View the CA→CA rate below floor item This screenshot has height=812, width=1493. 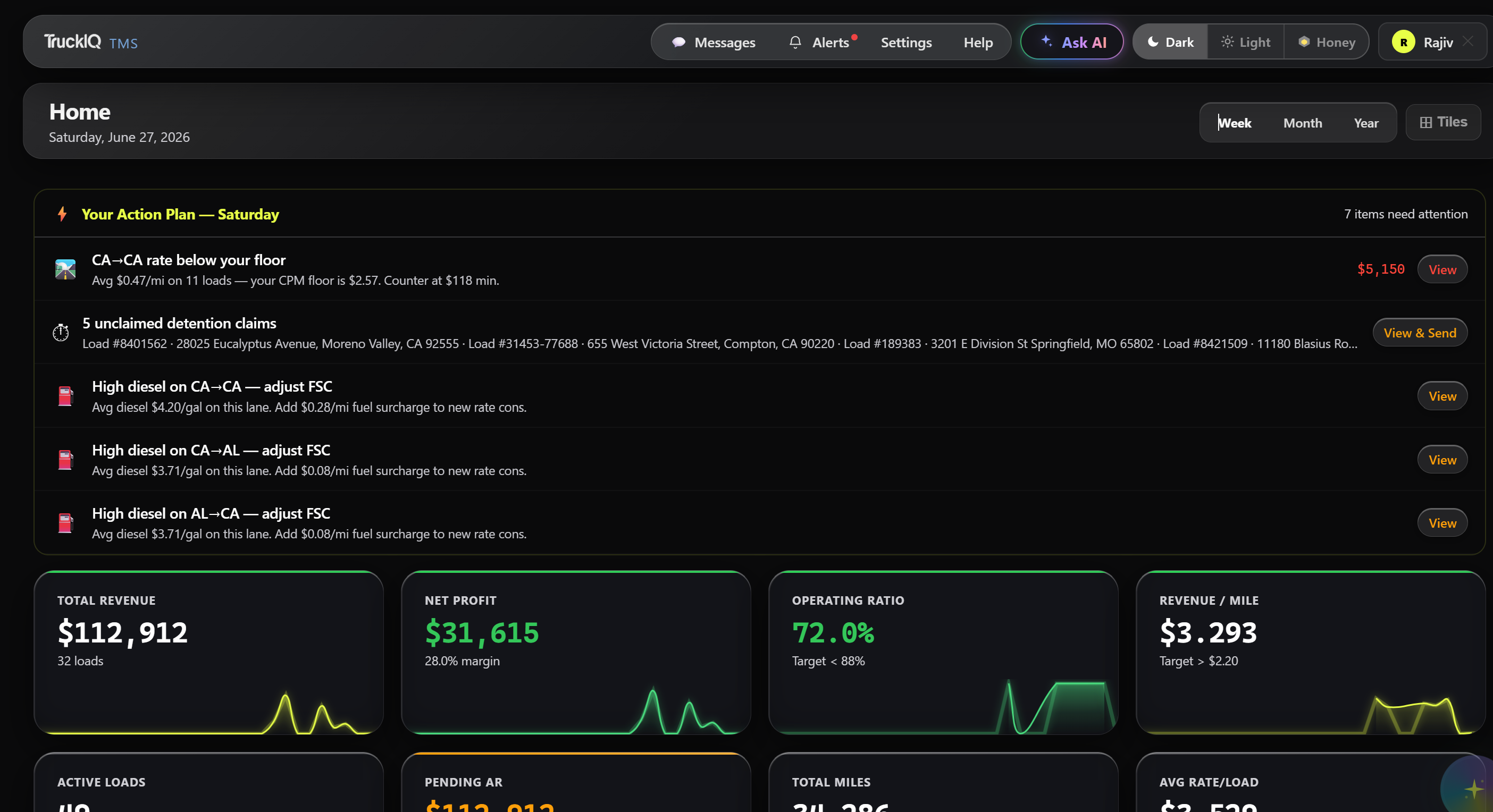(x=1442, y=269)
